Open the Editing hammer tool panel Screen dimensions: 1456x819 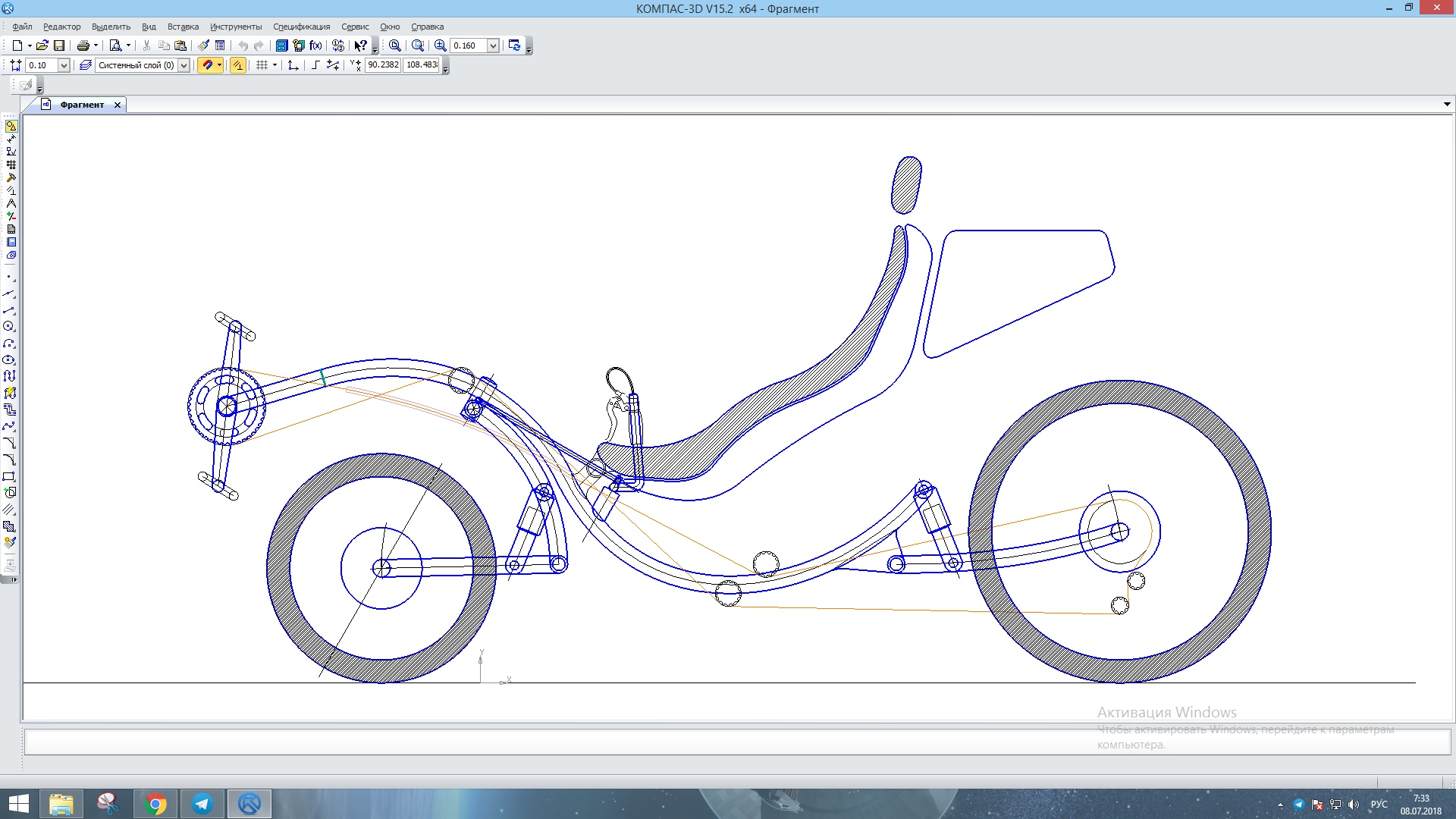coord(11,177)
